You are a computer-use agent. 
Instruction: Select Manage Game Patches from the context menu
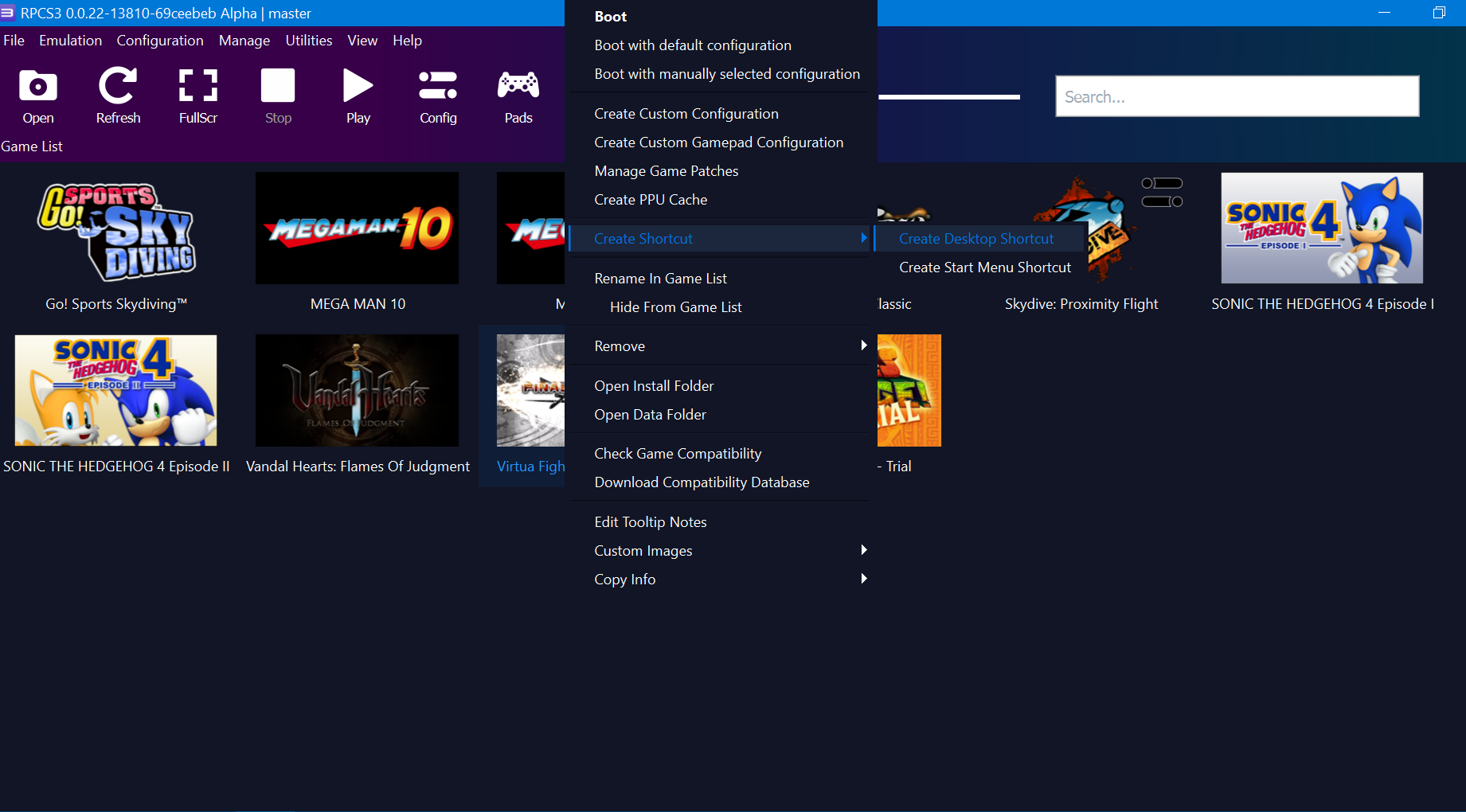666,170
